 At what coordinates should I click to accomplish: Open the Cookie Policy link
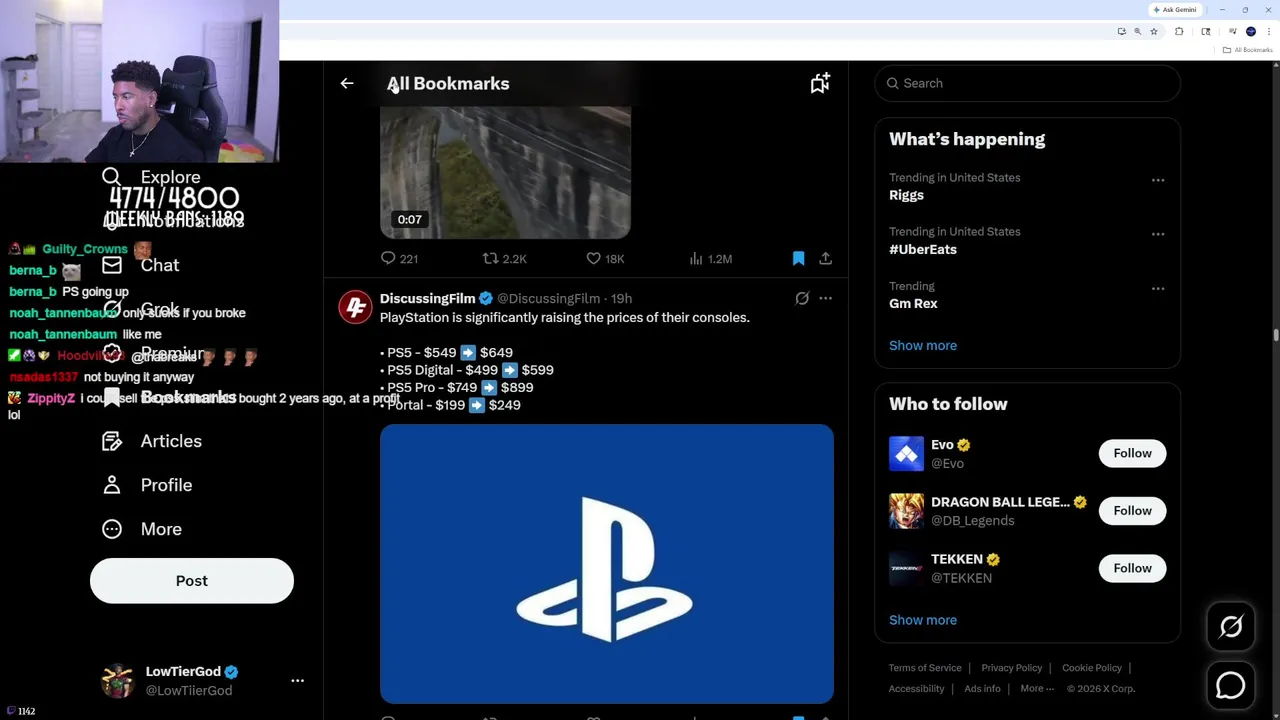click(x=1092, y=668)
